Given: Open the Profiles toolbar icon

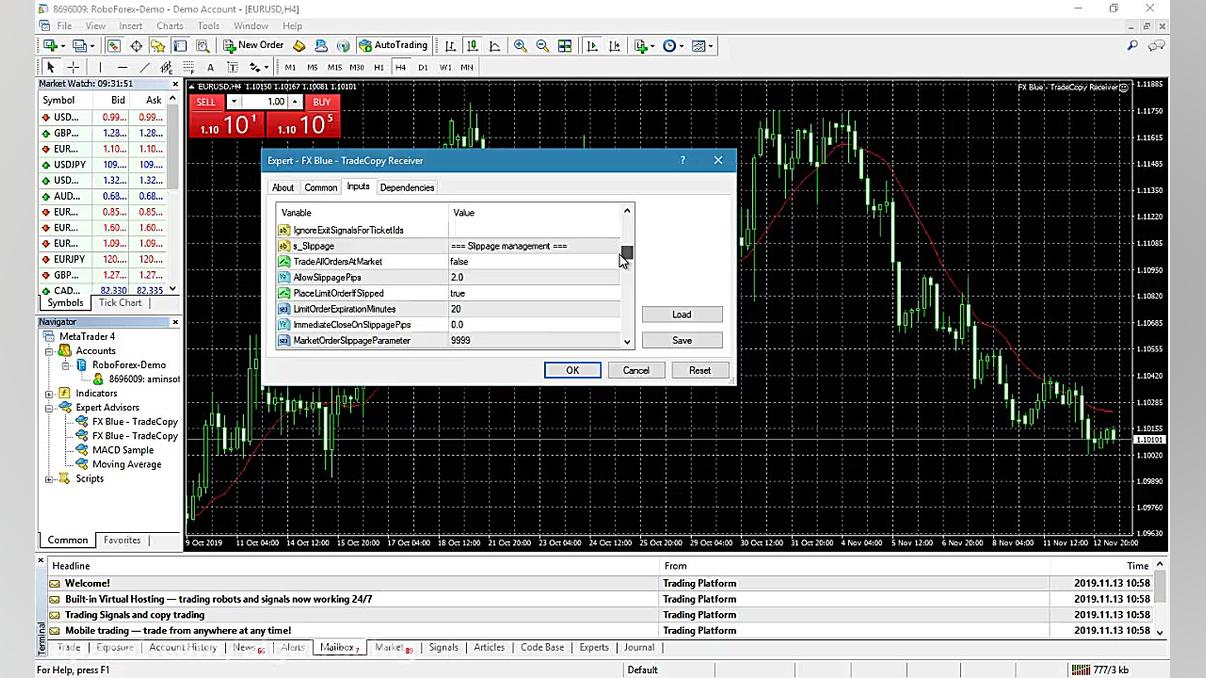Looking at the screenshot, I should tap(79, 46).
